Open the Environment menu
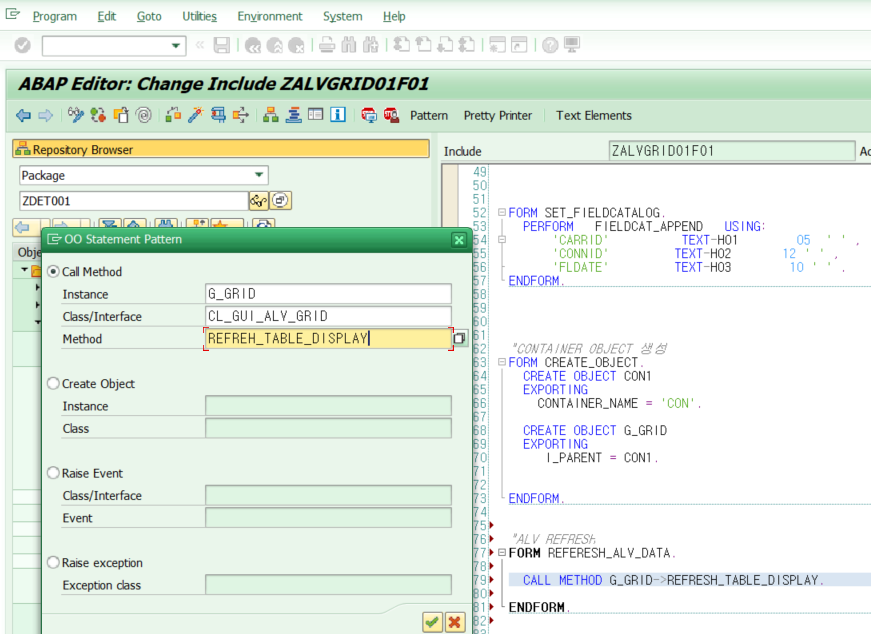The height and width of the screenshot is (634, 871). (x=270, y=17)
